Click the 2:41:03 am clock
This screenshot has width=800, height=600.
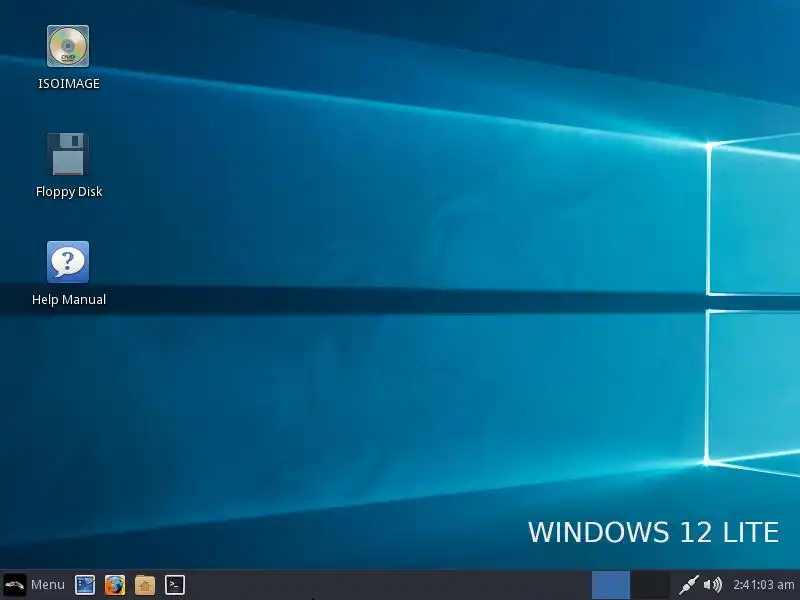pos(763,585)
